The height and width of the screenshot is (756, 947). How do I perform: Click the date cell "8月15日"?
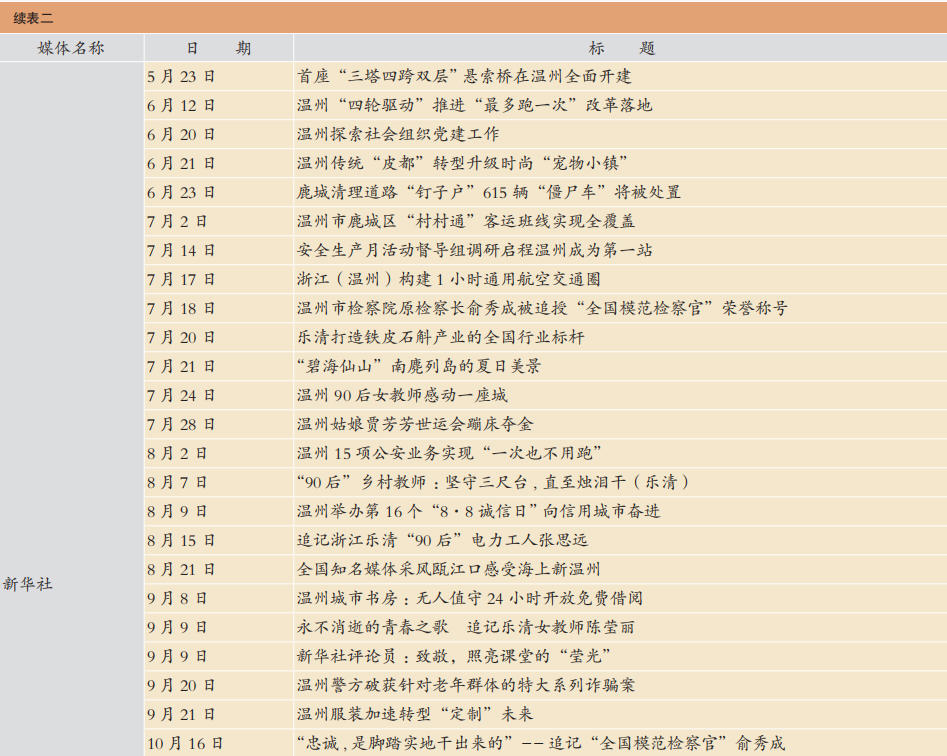pyautogui.click(x=181, y=540)
